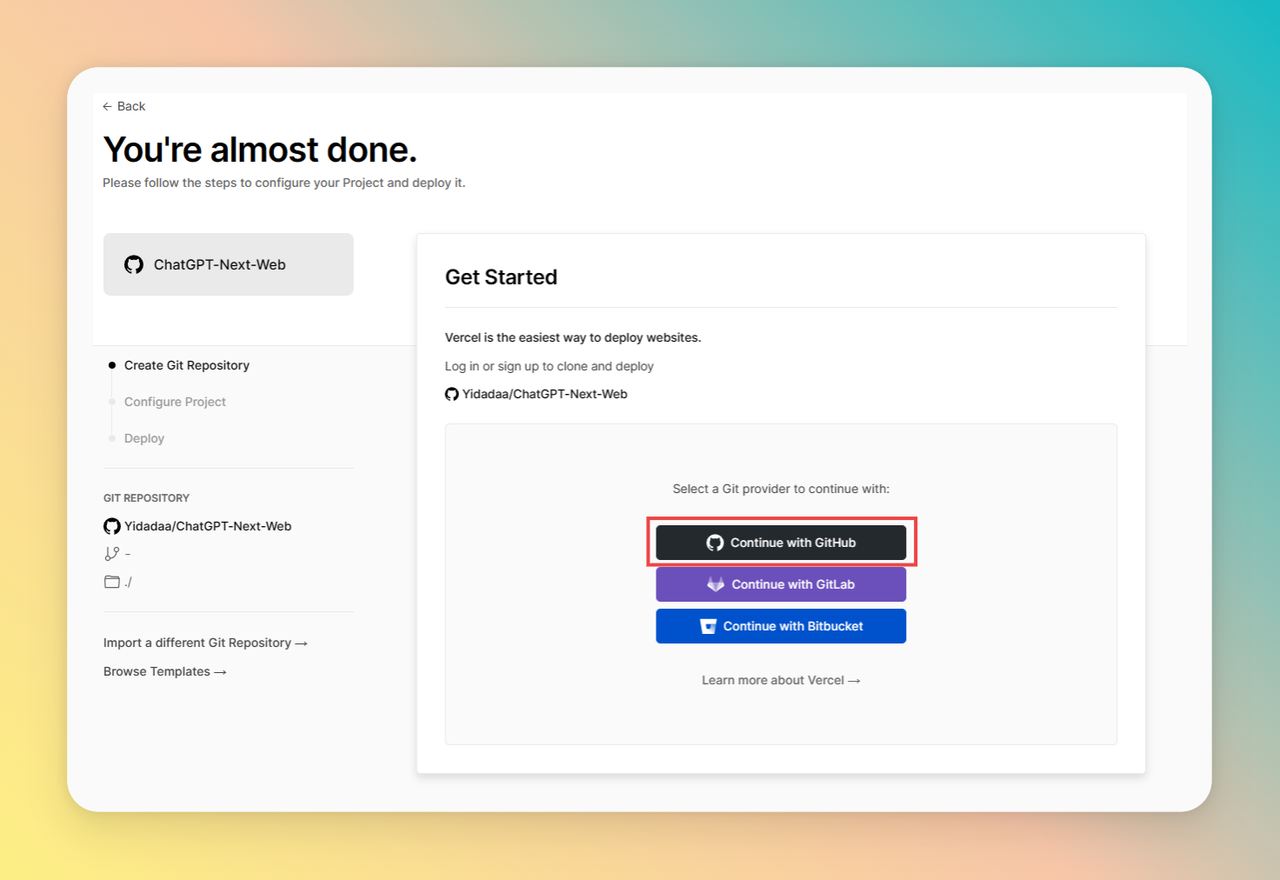1280x880 pixels.
Task: Click the Bitbucket logo icon
Action: click(x=708, y=626)
